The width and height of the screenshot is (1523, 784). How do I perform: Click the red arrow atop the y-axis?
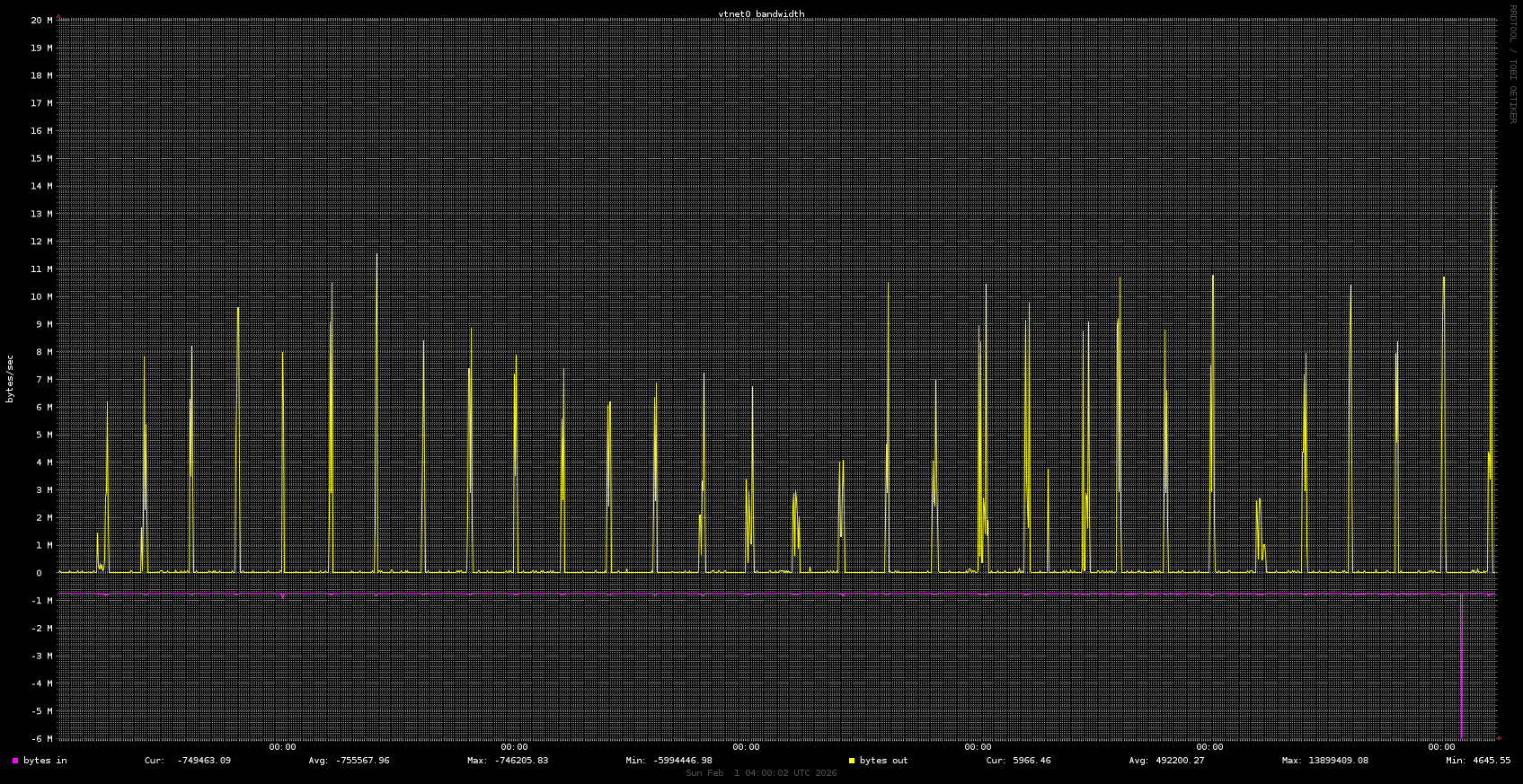tap(59, 16)
